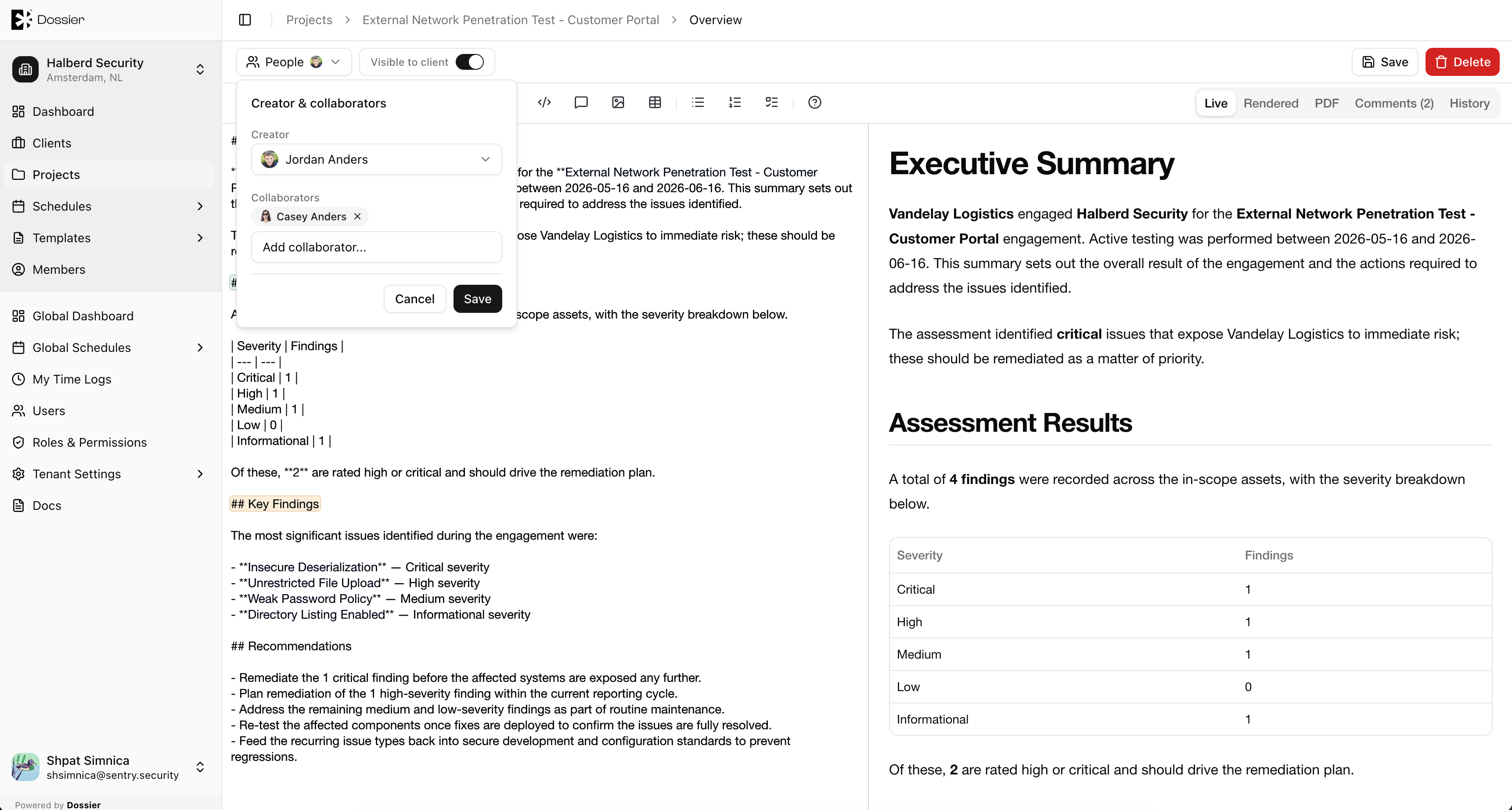Screen dimensions: 1512x810
Task: Click the 'Executive Summary' heading in preview
Action: pyautogui.click(x=1031, y=163)
